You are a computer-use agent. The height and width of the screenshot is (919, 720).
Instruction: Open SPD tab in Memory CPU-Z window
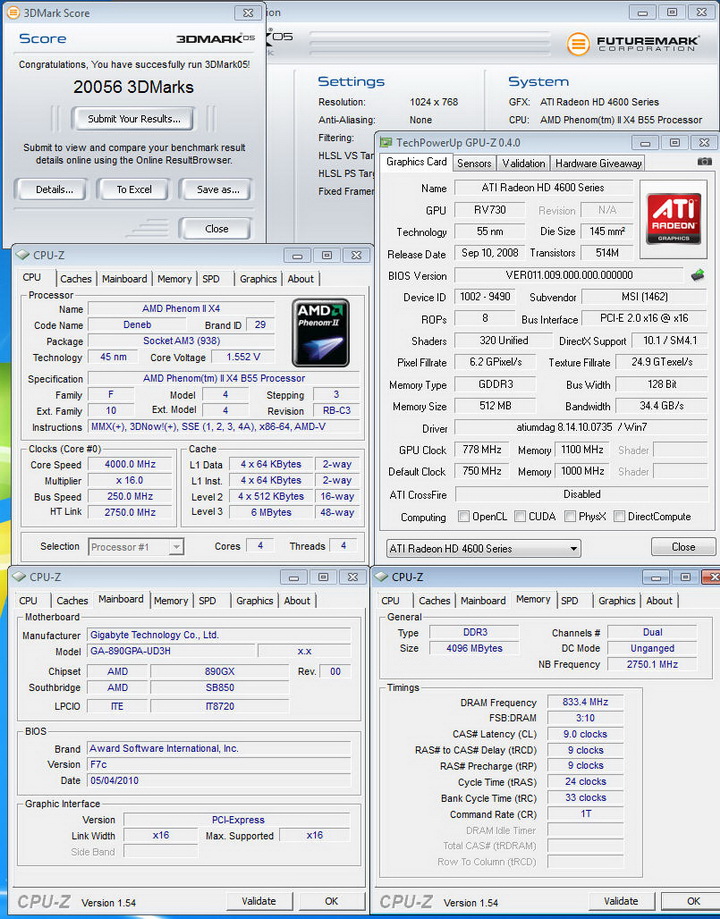pos(569,601)
